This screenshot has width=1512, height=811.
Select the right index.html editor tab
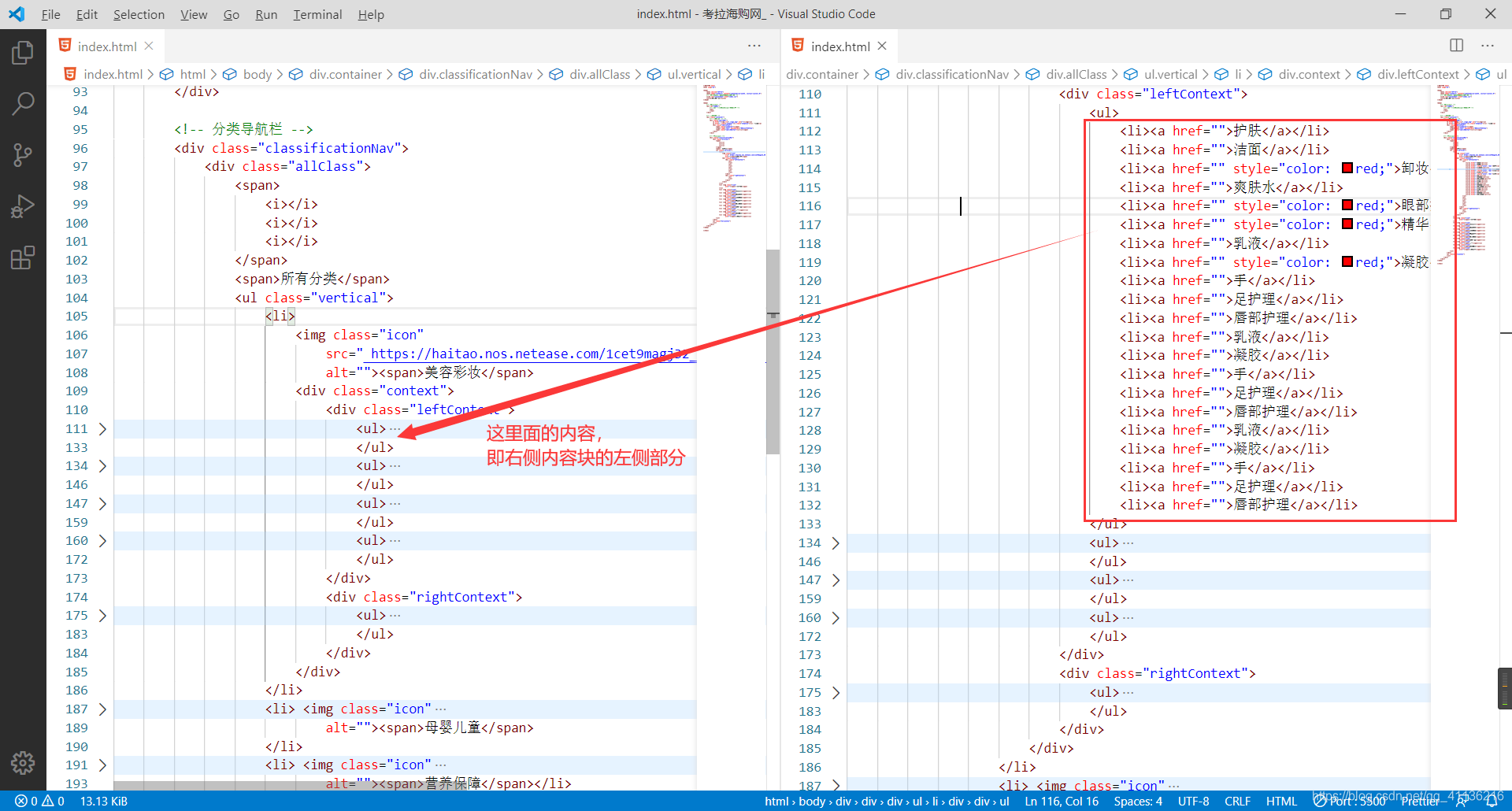pos(839,46)
